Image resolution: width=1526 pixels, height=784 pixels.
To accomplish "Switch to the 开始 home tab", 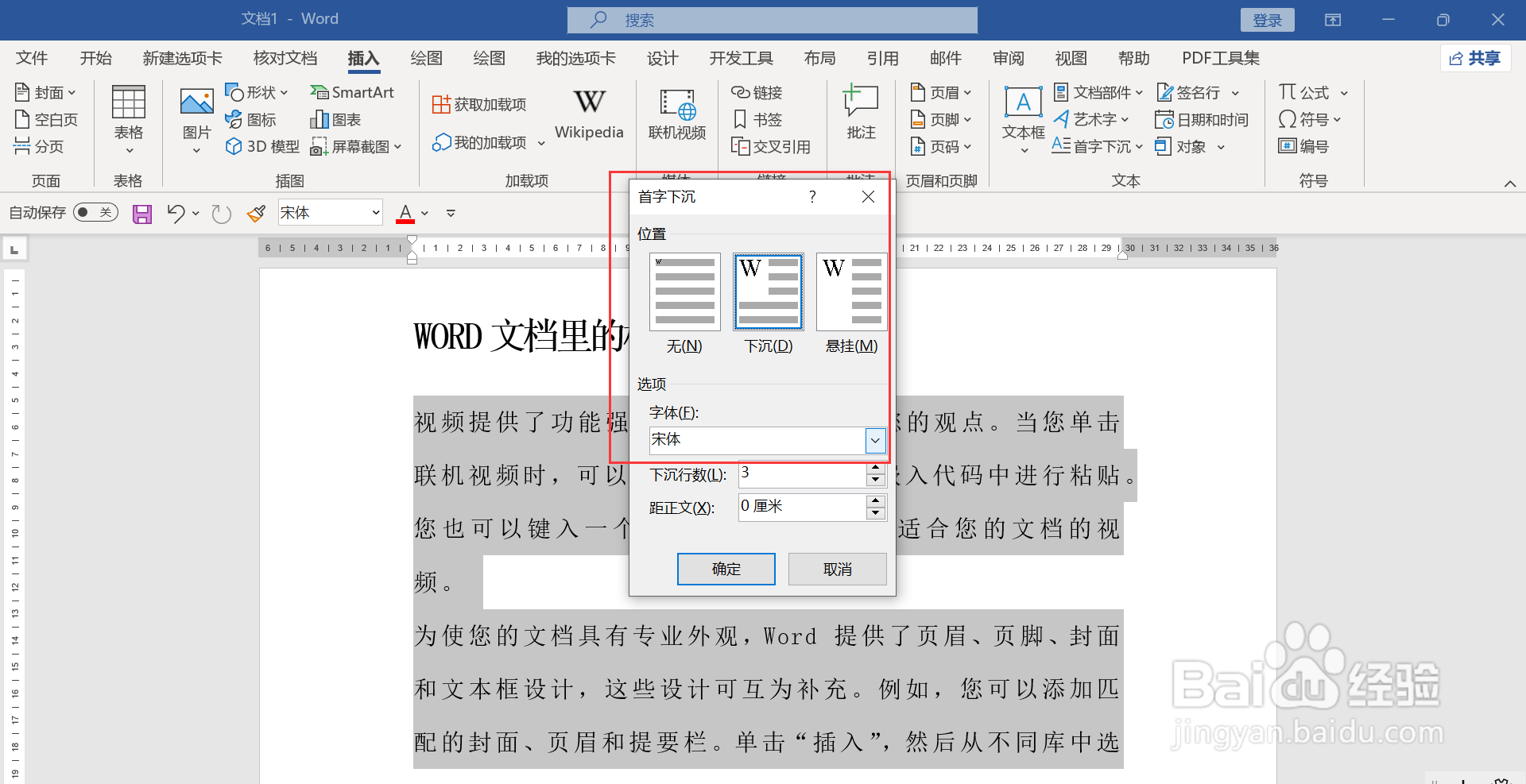I will point(96,58).
